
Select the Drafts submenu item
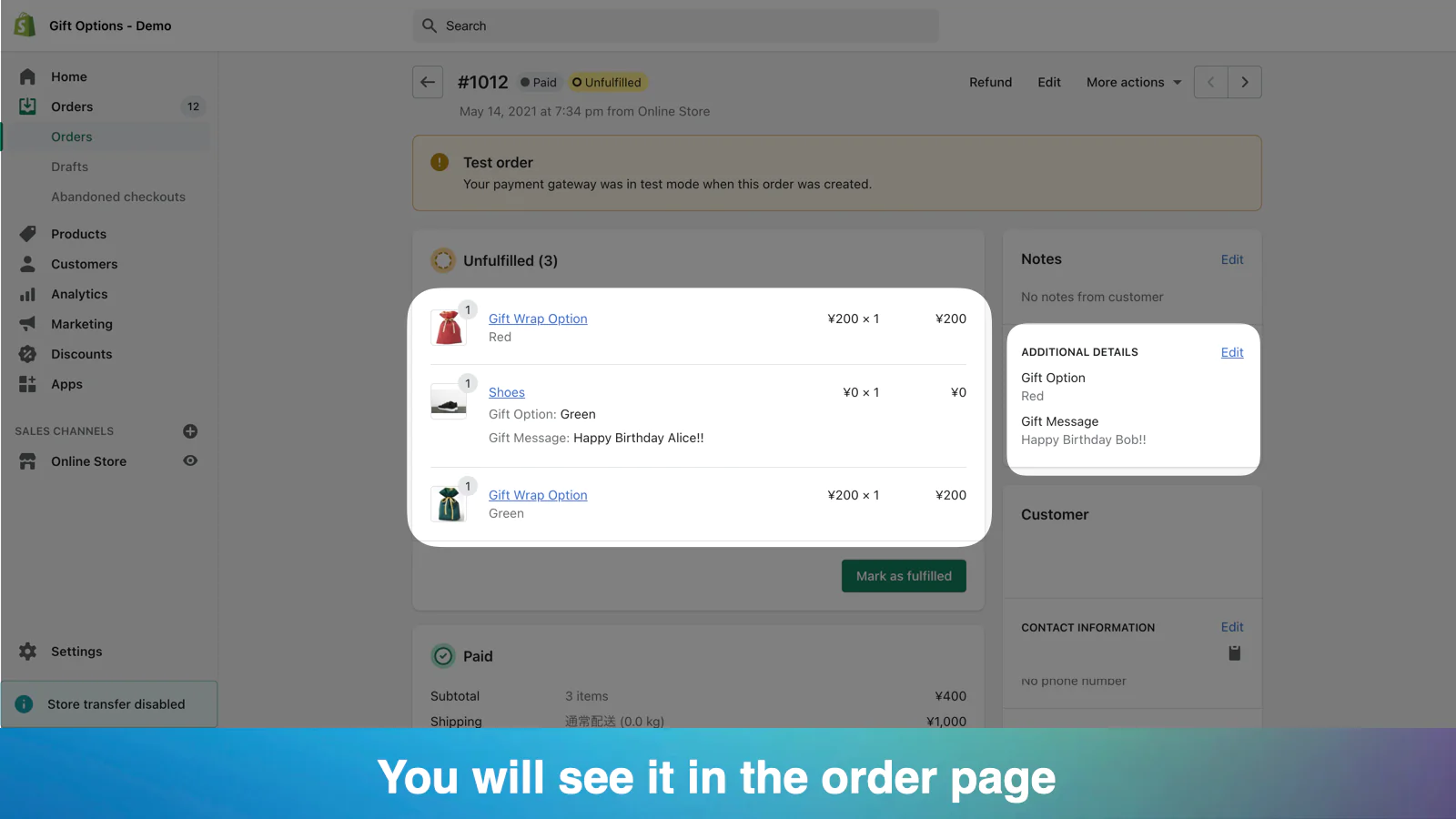pos(69,167)
